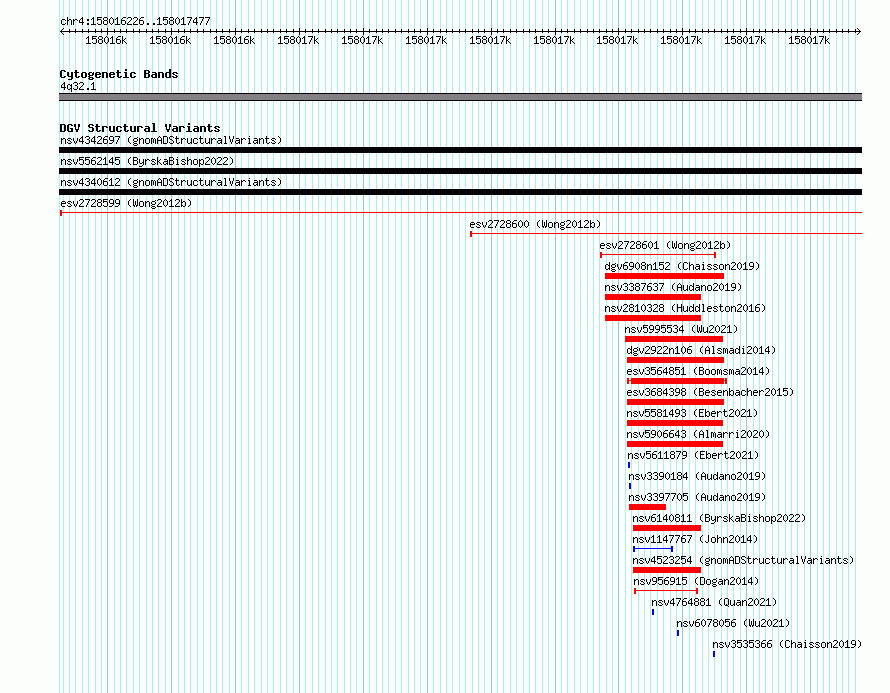Image resolution: width=890 pixels, height=693 pixels.
Task: Click nsv4523254 gnomAD variant label
Action: tap(743, 560)
